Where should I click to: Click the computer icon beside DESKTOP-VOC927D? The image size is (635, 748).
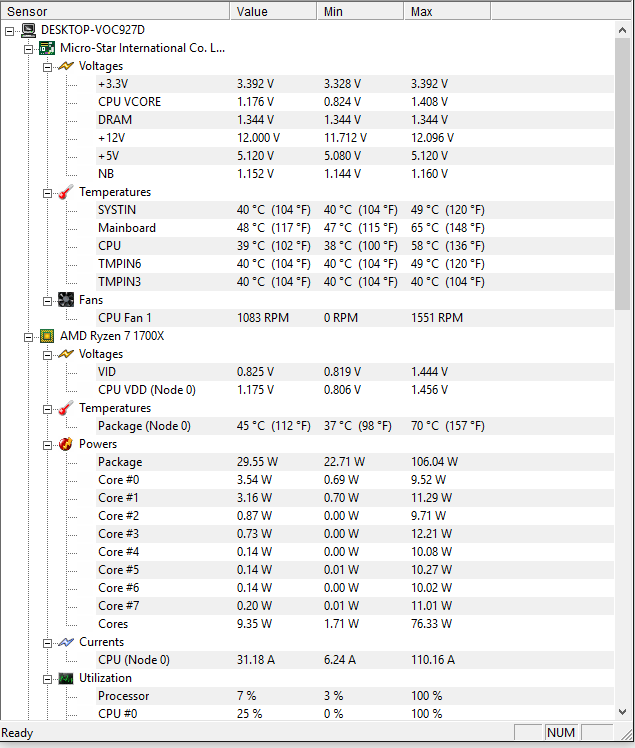(x=28, y=30)
